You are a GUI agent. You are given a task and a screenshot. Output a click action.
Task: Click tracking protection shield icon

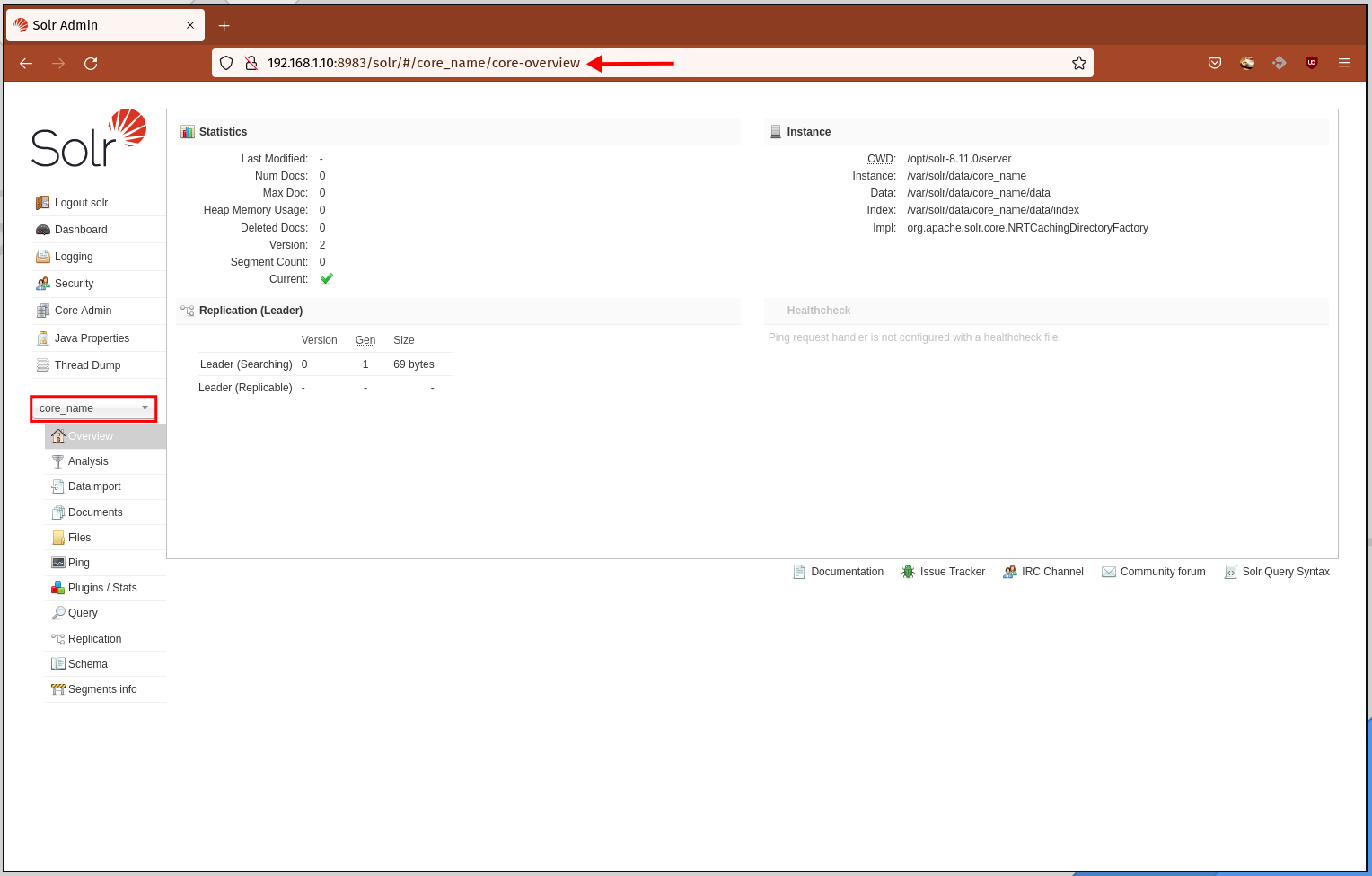pyautogui.click(x=226, y=63)
